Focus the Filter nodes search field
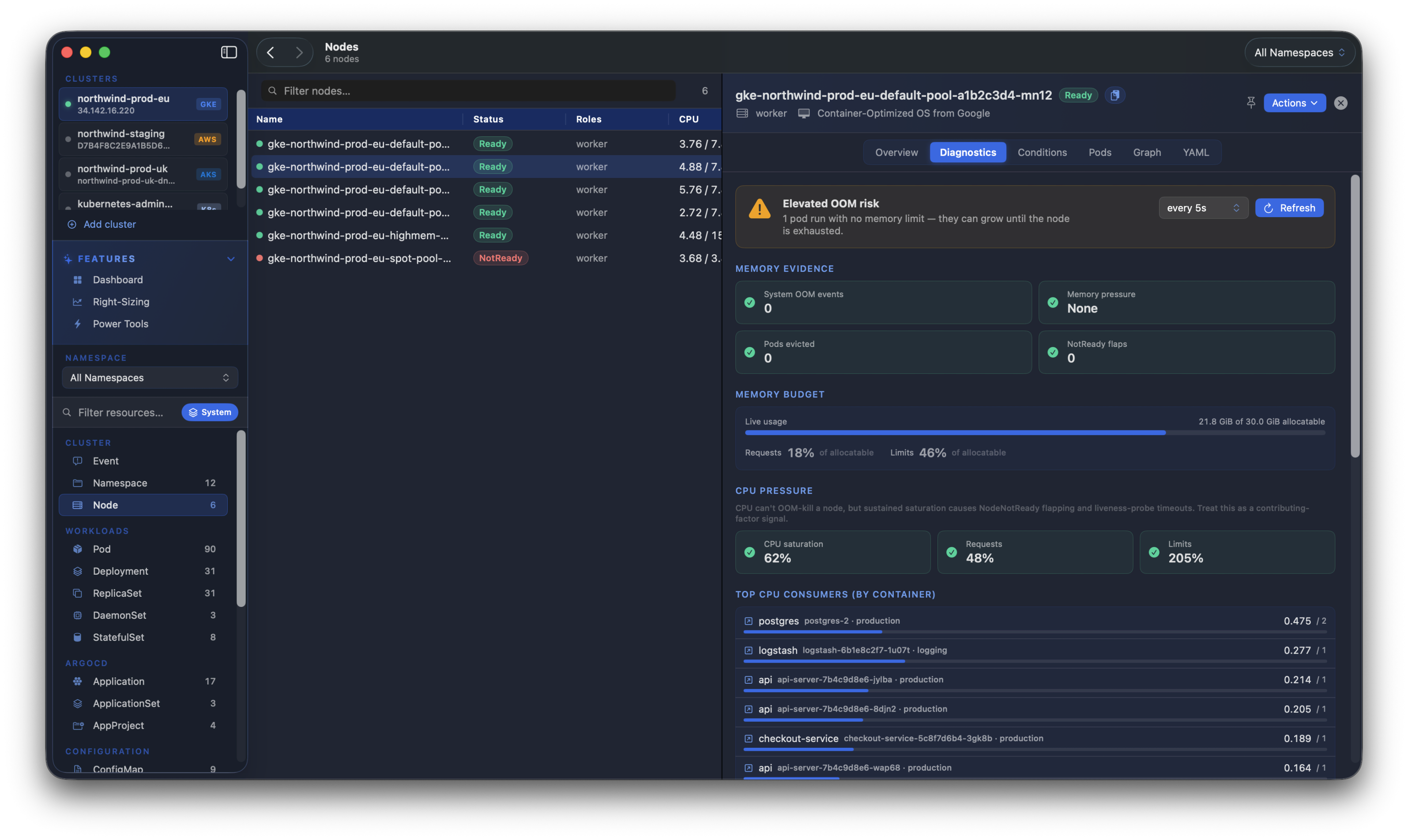The width and height of the screenshot is (1408, 840). click(469, 90)
